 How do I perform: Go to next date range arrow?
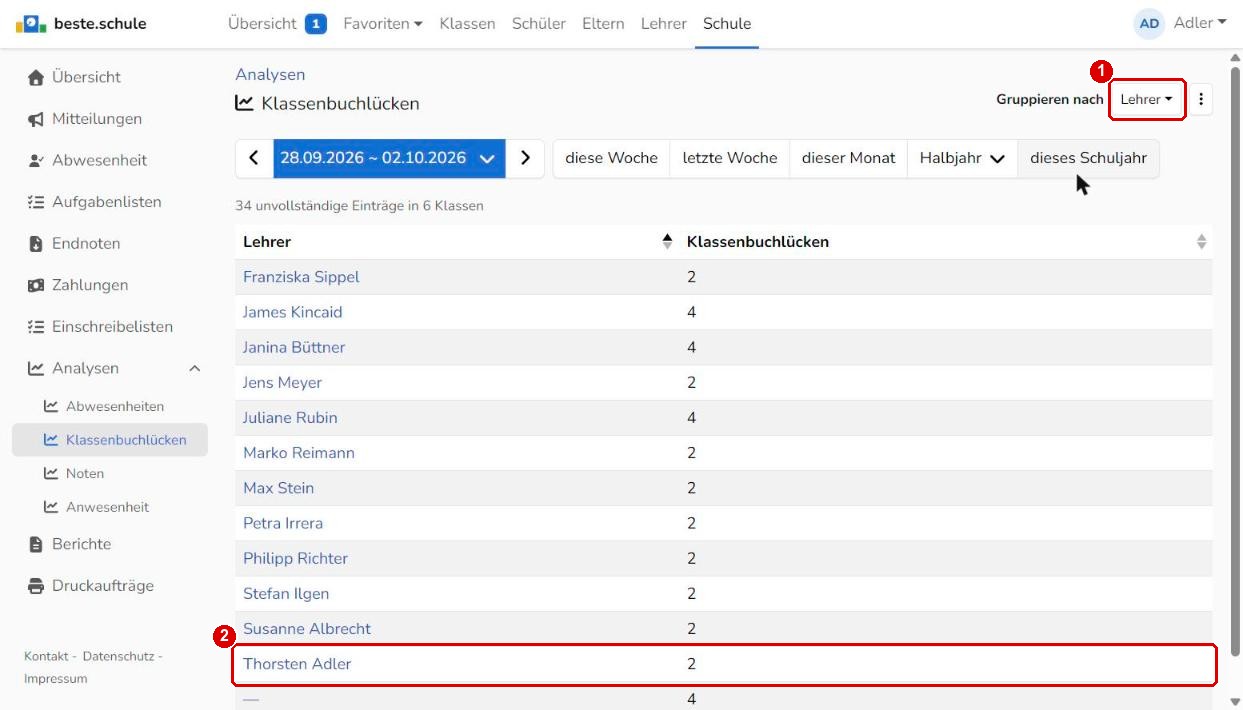[x=525, y=158]
